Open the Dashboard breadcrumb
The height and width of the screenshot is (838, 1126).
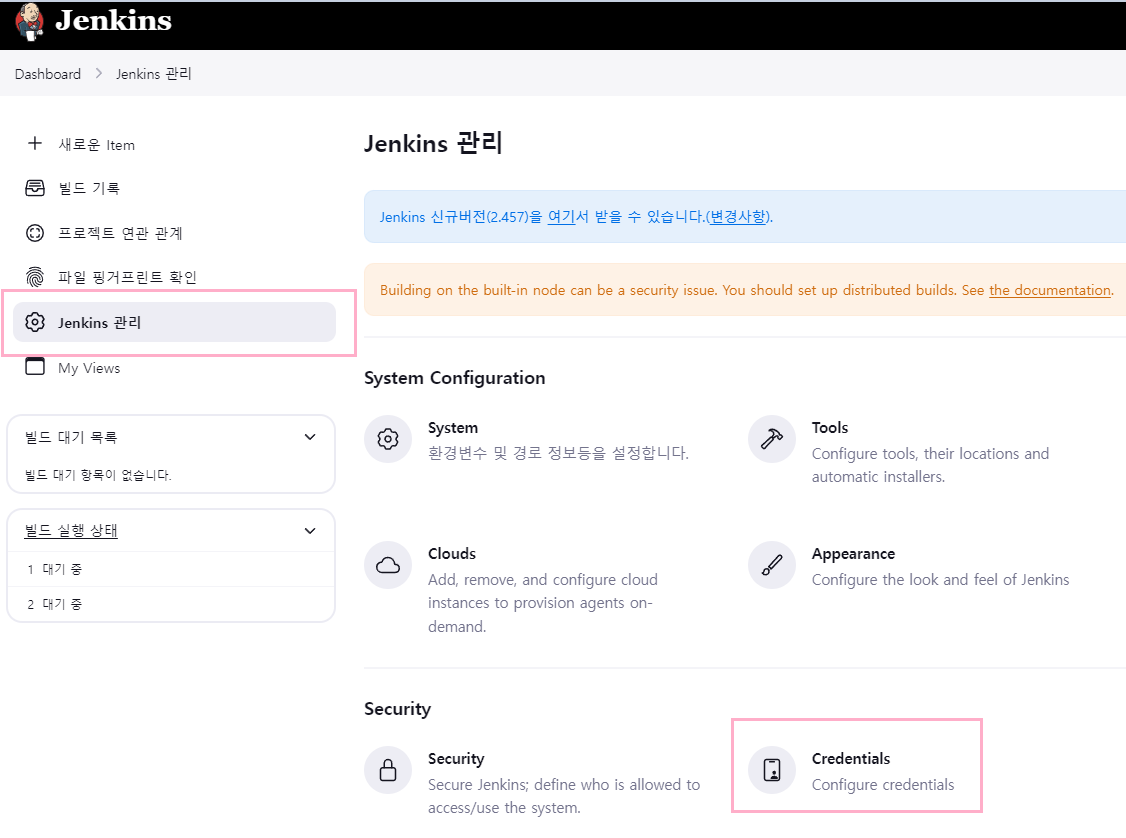click(47, 74)
